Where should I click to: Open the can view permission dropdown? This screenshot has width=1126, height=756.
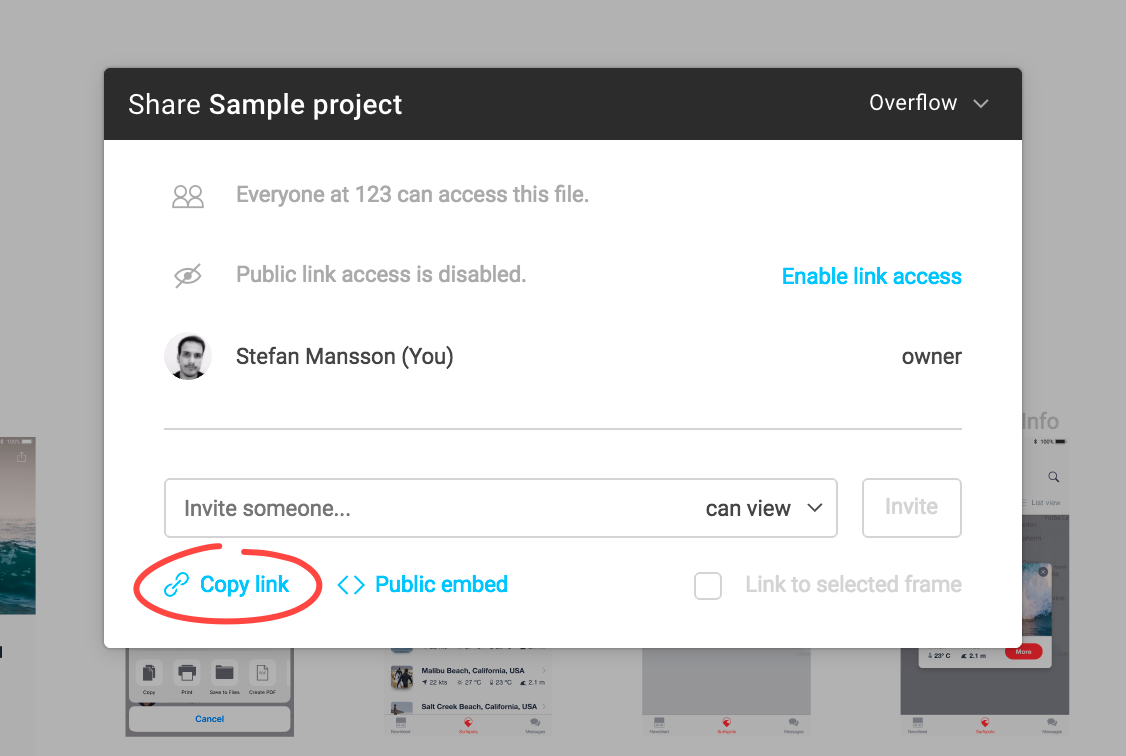(764, 508)
